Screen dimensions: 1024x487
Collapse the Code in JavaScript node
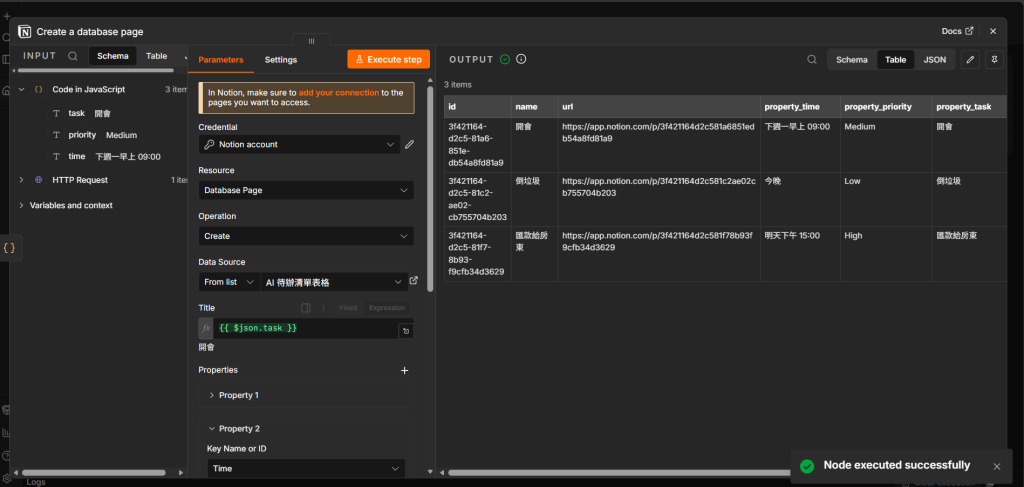[x=22, y=89]
